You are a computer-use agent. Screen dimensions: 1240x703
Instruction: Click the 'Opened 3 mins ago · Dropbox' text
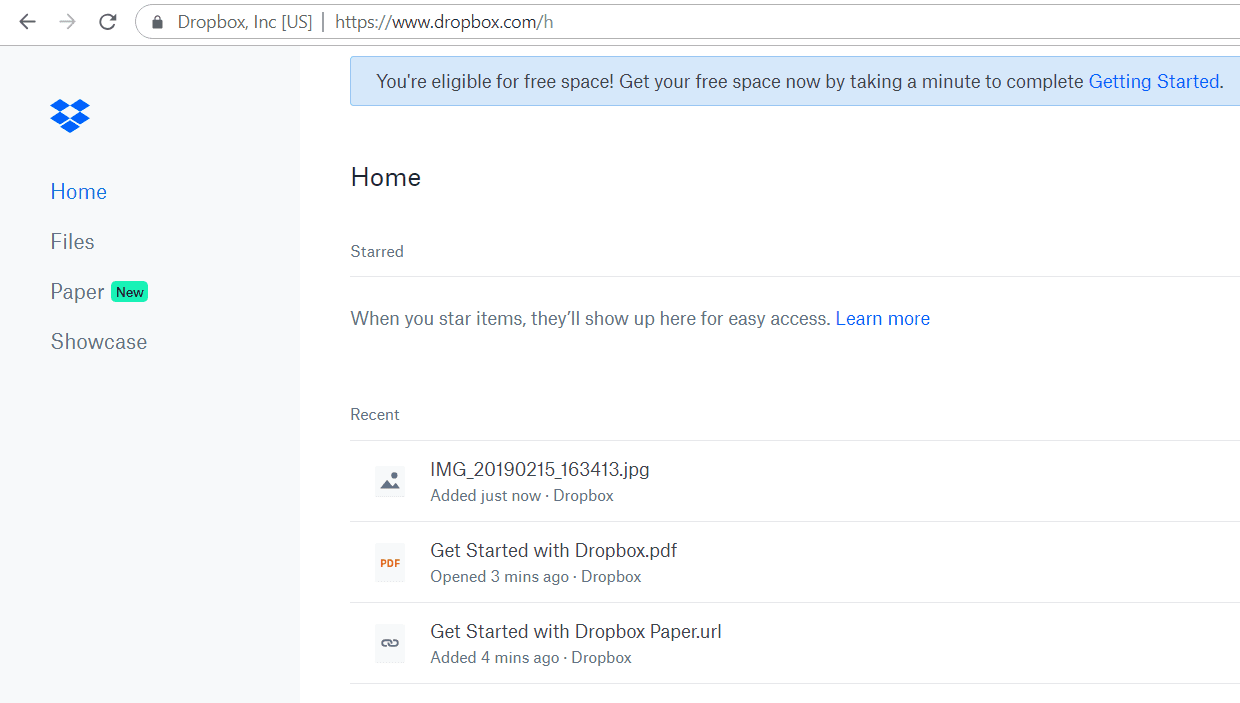(536, 577)
